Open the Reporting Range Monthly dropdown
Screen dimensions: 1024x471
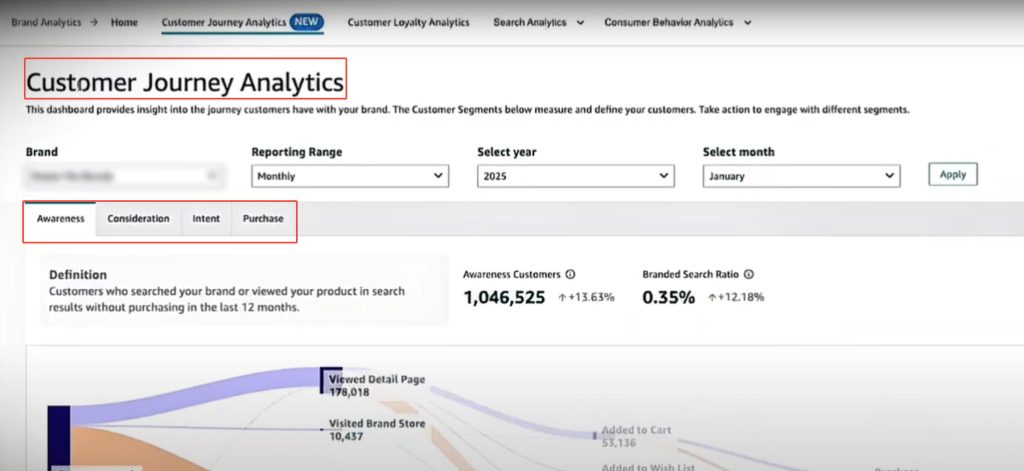[348, 175]
